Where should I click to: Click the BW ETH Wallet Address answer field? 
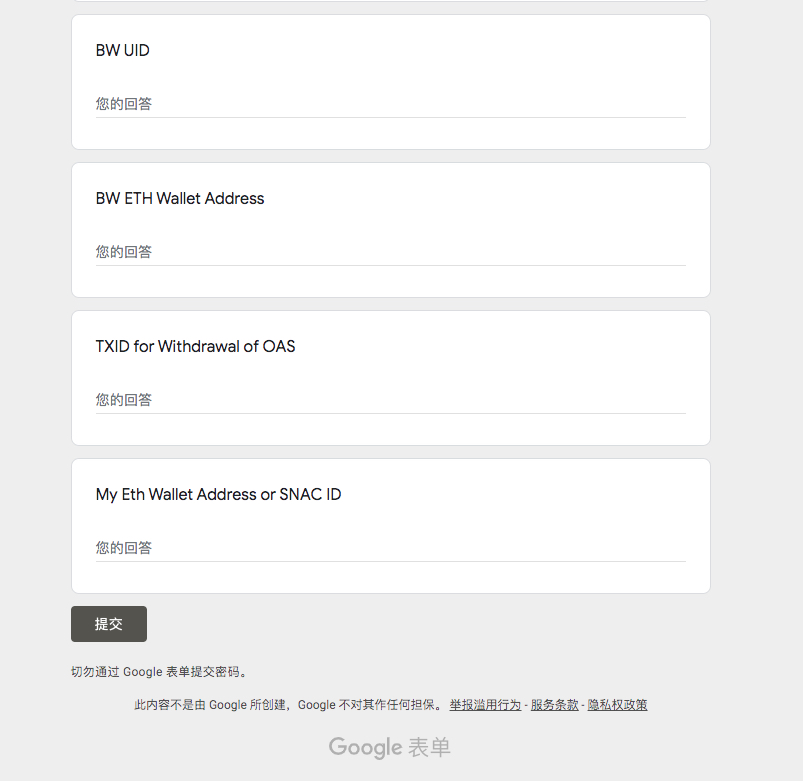point(390,252)
